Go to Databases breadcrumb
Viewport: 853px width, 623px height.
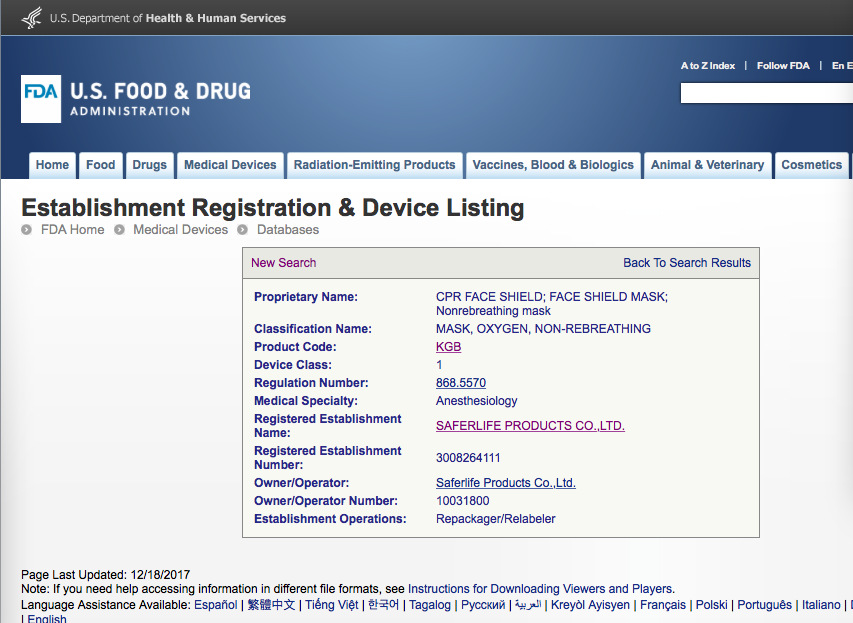click(288, 230)
